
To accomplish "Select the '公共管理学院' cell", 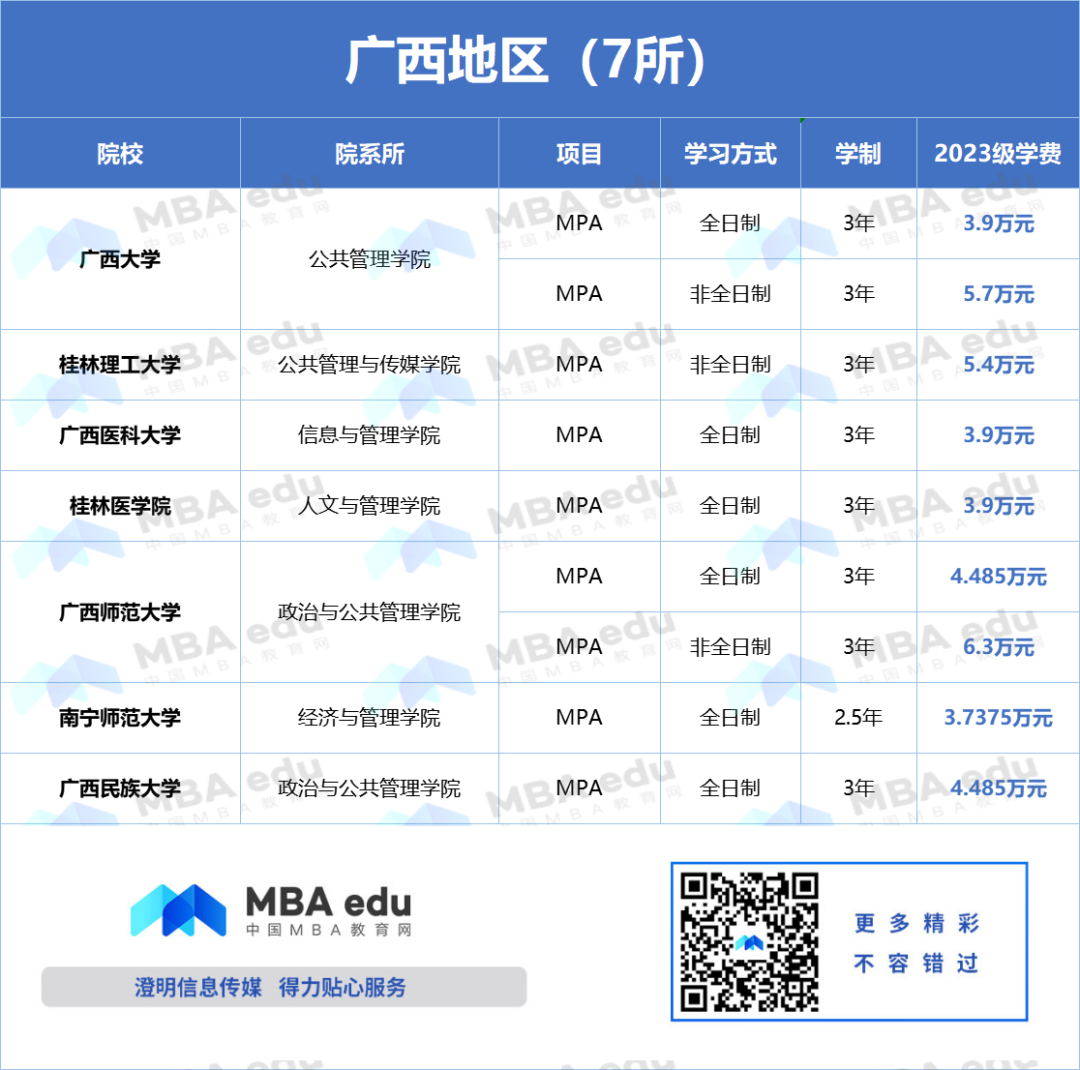I will tap(369, 259).
